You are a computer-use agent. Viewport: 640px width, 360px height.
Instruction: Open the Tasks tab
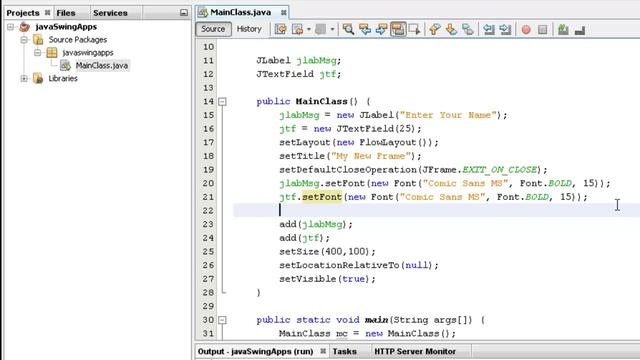344,351
